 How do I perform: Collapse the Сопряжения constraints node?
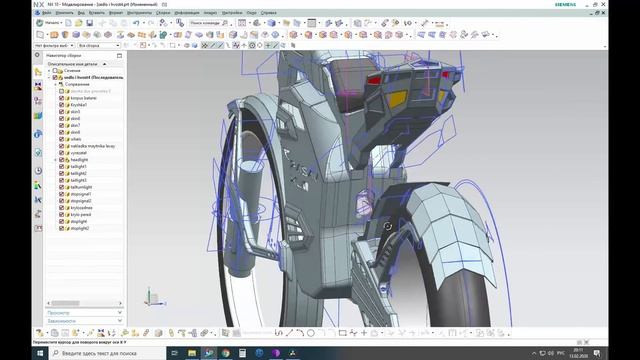(x=56, y=84)
